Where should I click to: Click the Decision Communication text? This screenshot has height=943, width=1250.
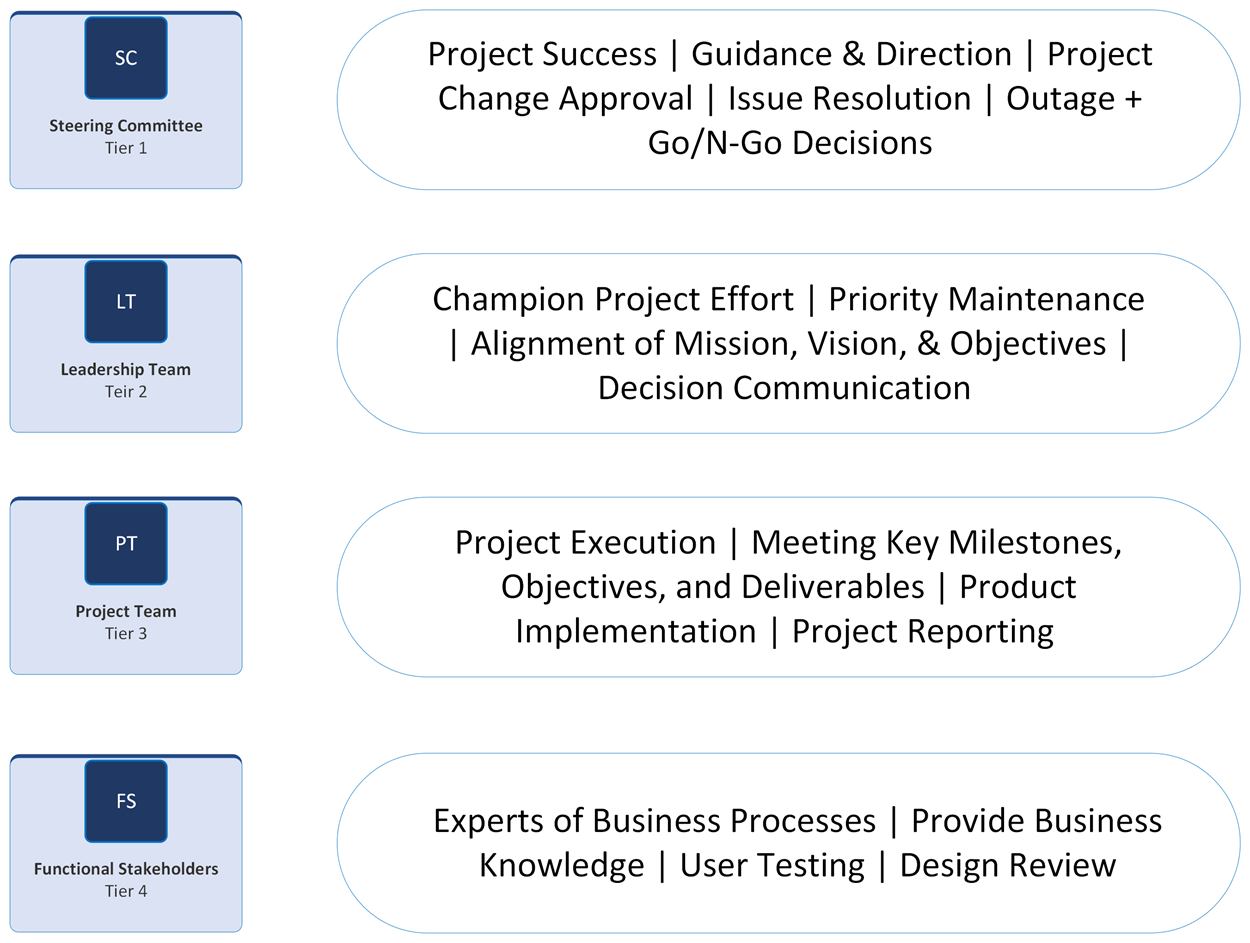784,388
